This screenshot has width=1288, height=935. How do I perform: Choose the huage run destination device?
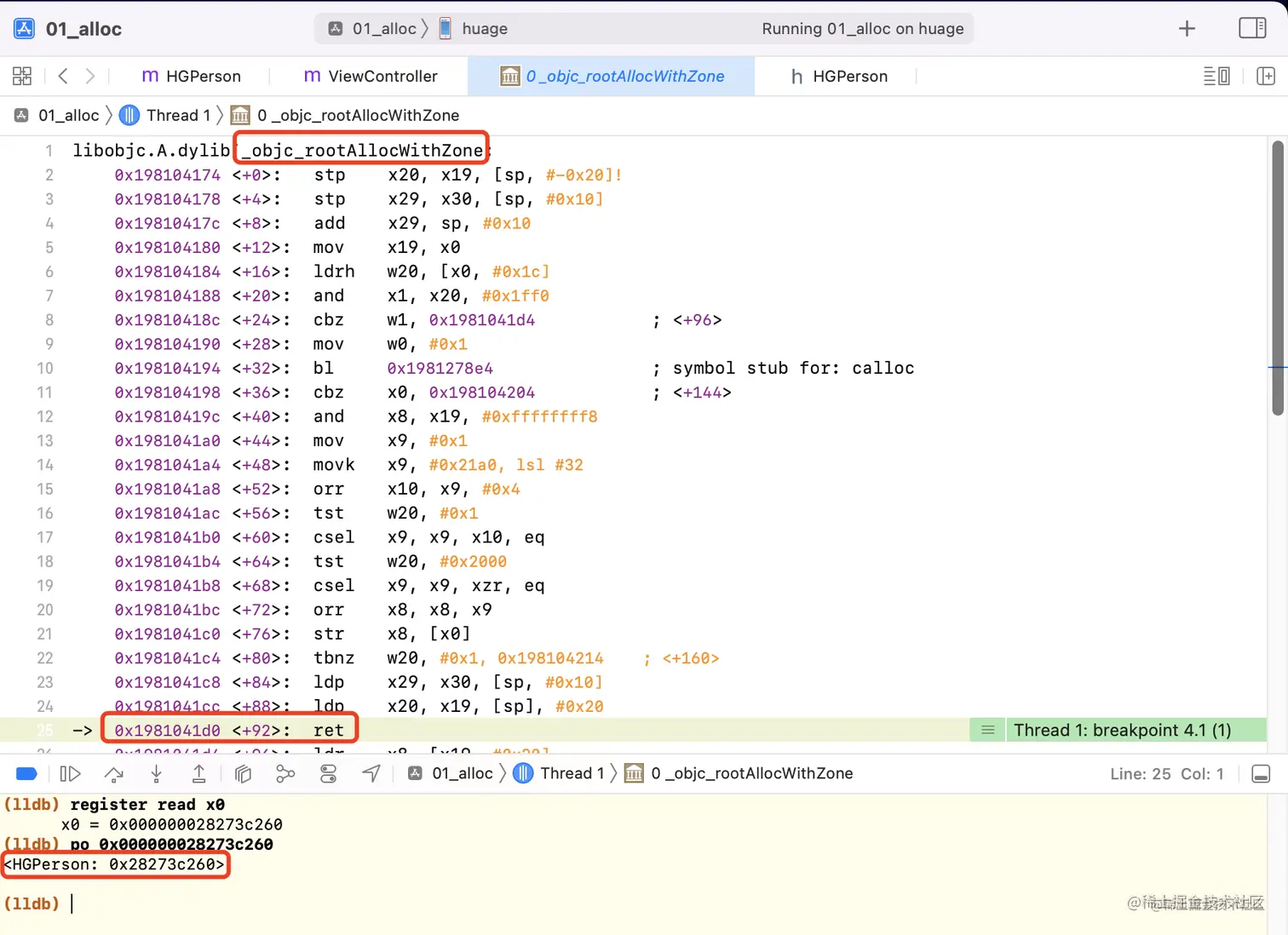click(474, 29)
